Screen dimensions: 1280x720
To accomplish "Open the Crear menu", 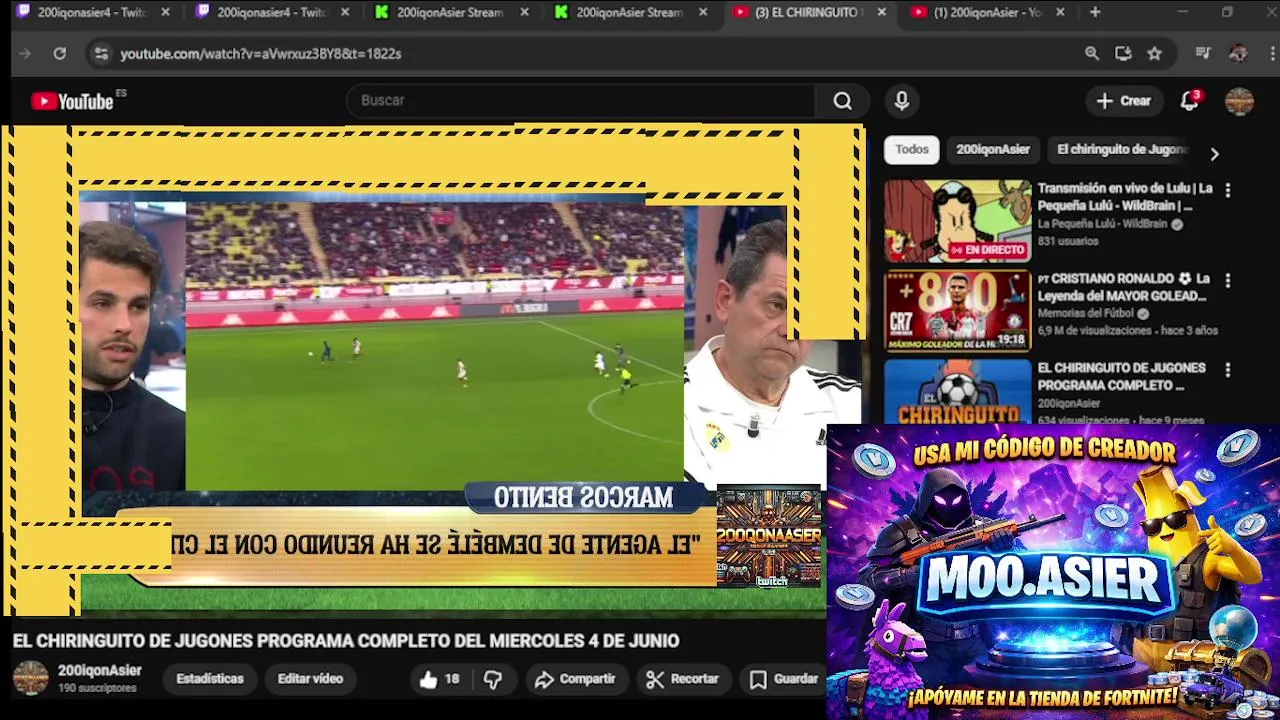I will tap(1124, 101).
